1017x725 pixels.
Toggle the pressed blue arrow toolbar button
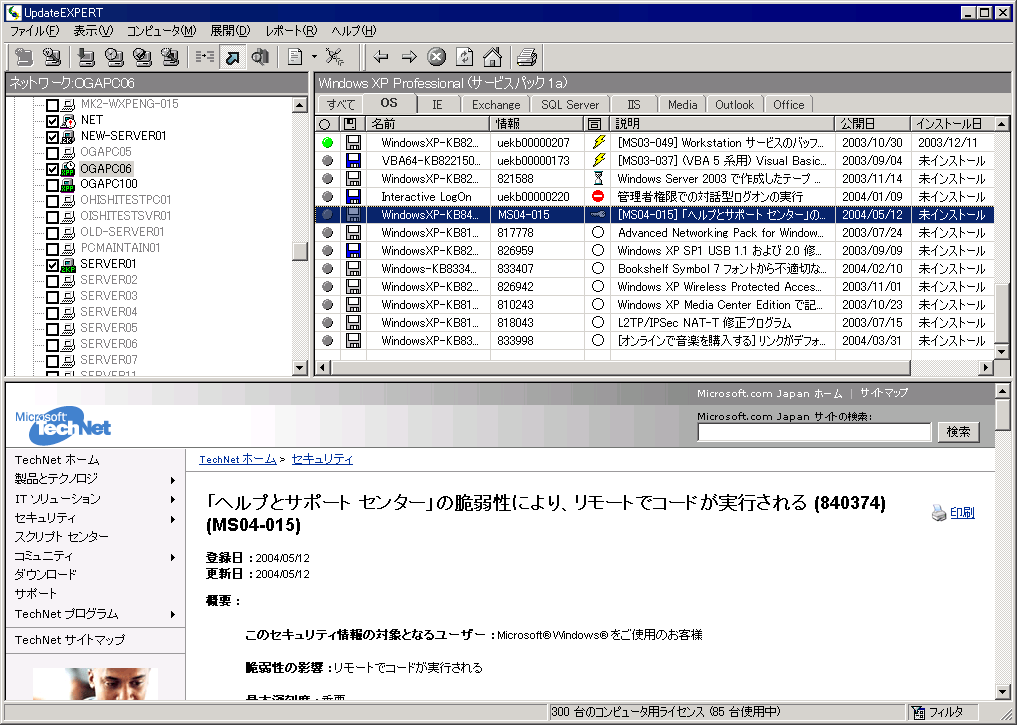click(232, 57)
